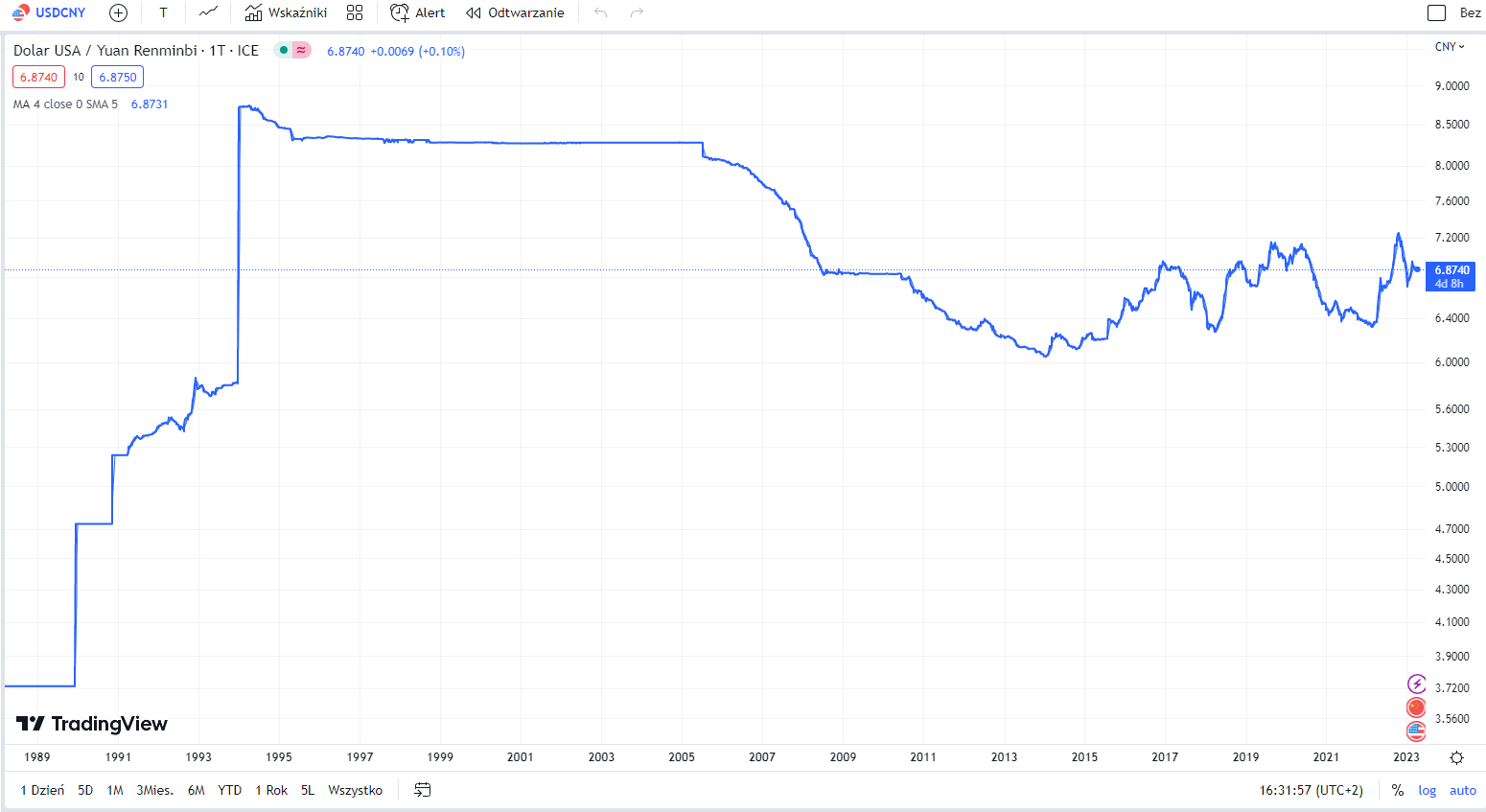This screenshot has height=812, width=1486.
Task: Select the 5L time range
Action: [307, 790]
